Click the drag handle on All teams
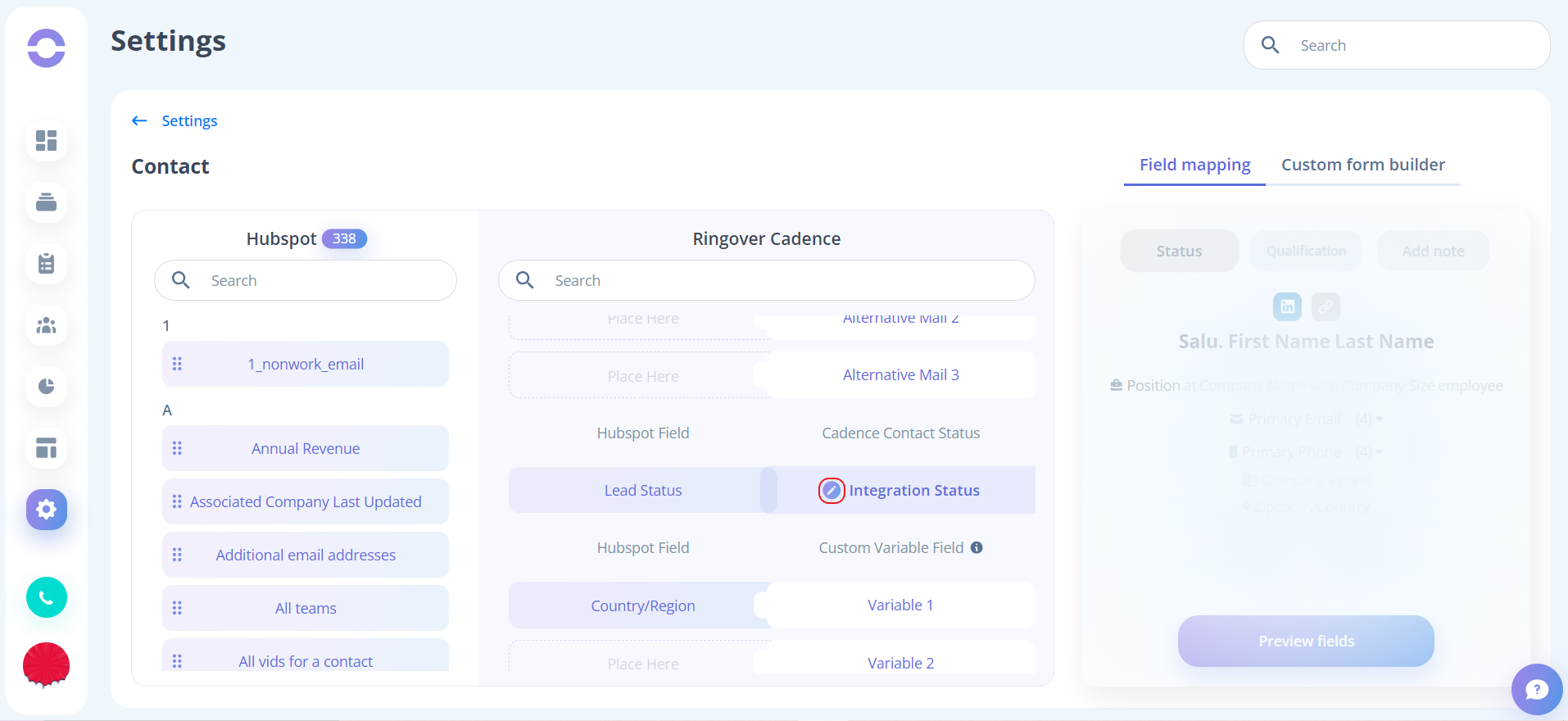This screenshot has height=721, width=1568. (x=177, y=608)
